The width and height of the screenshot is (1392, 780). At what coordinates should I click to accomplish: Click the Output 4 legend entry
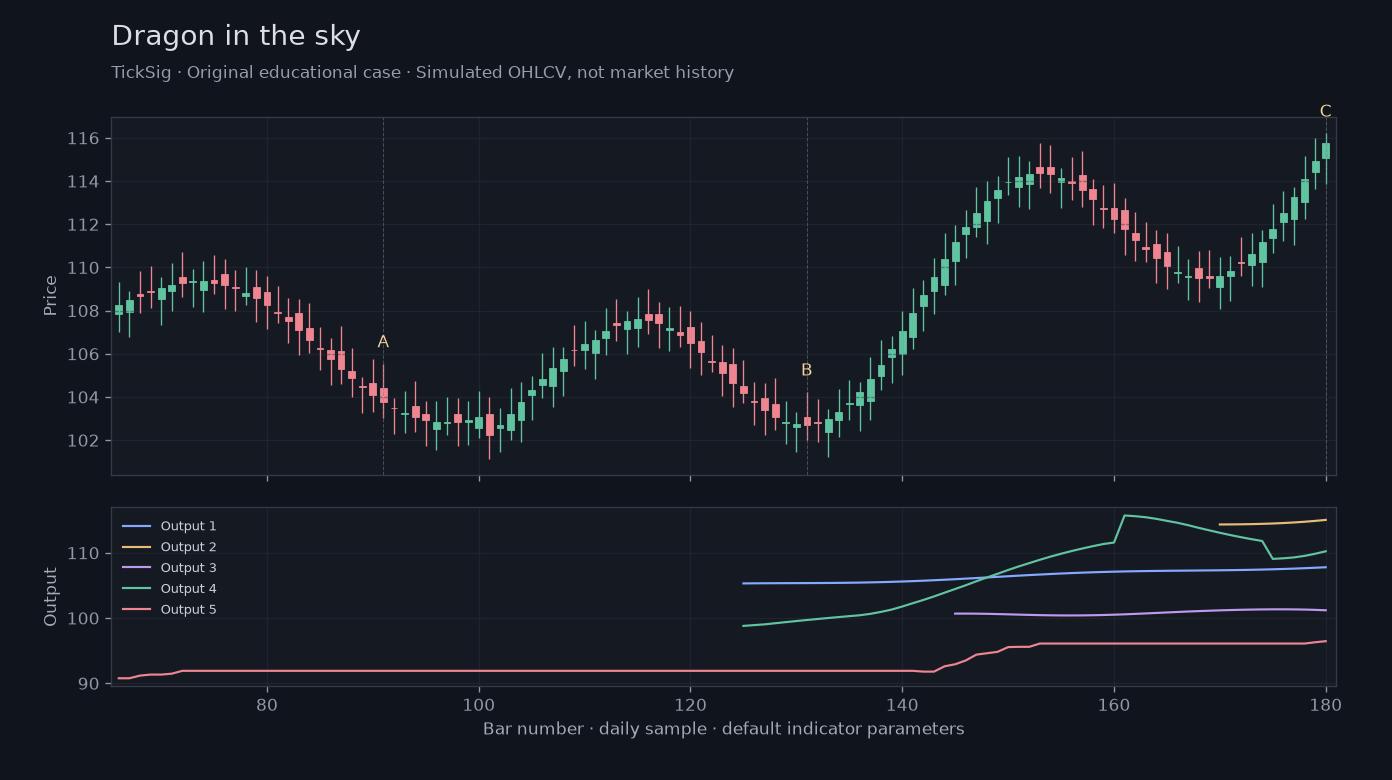(x=169, y=589)
